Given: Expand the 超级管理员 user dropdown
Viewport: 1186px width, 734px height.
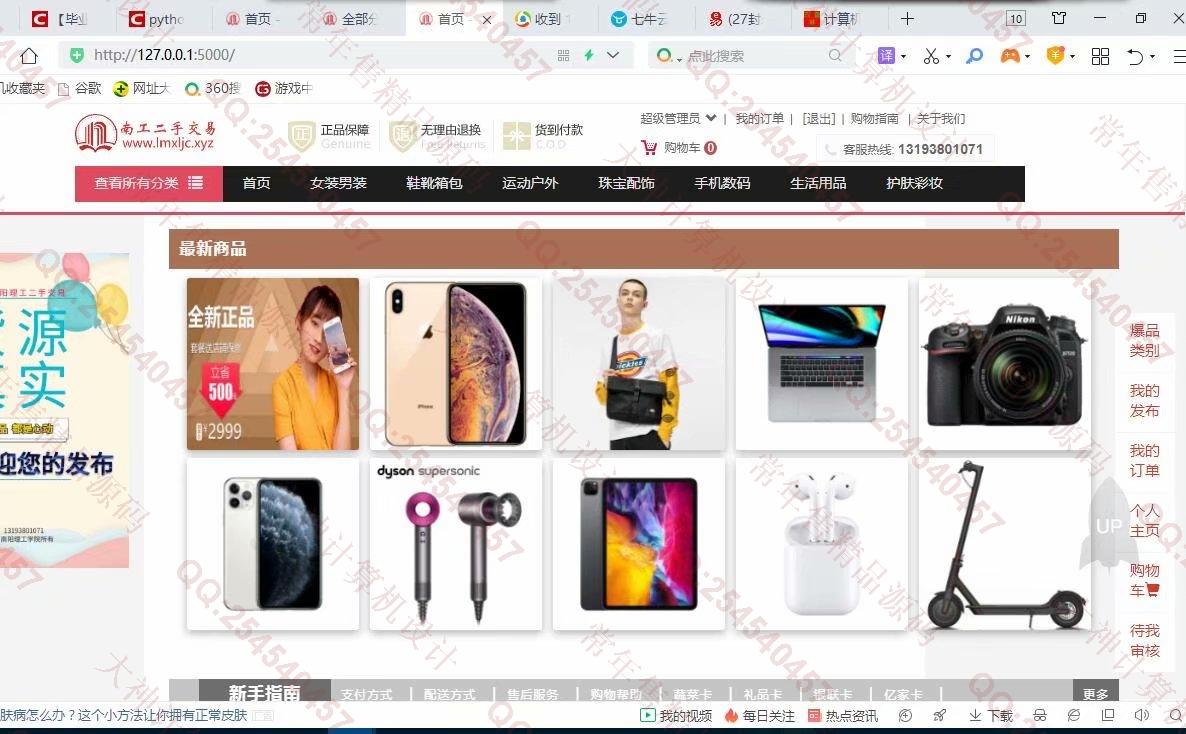Looking at the screenshot, I should click(x=710, y=118).
